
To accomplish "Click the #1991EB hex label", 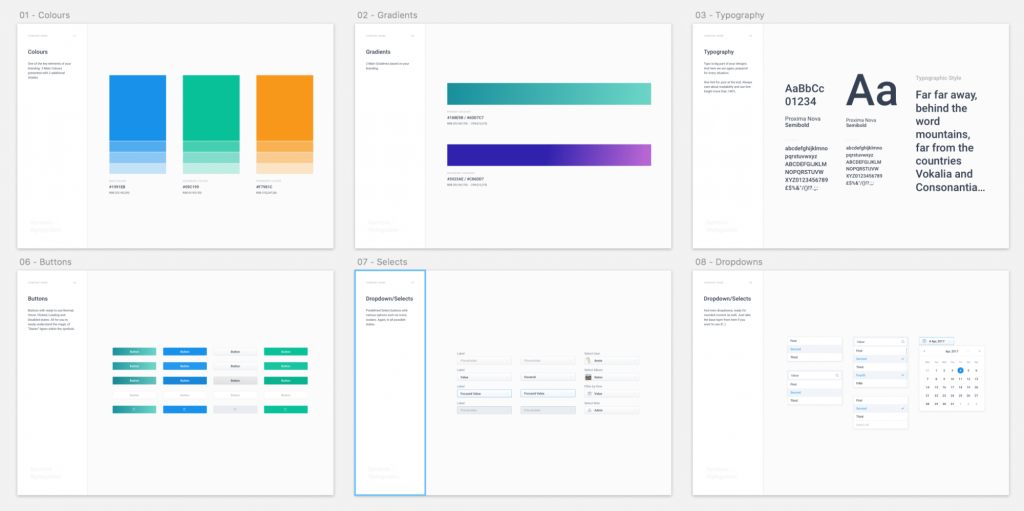I will point(118,187).
